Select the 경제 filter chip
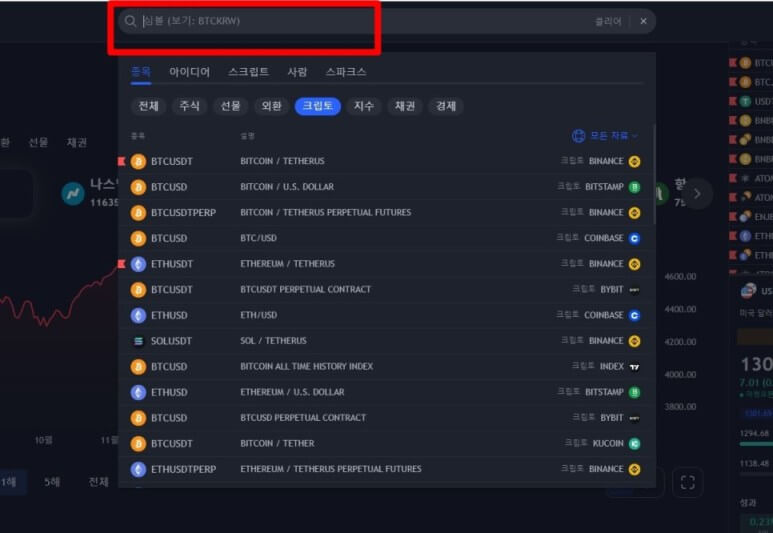The image size is (773, 533). click(446, 106)
